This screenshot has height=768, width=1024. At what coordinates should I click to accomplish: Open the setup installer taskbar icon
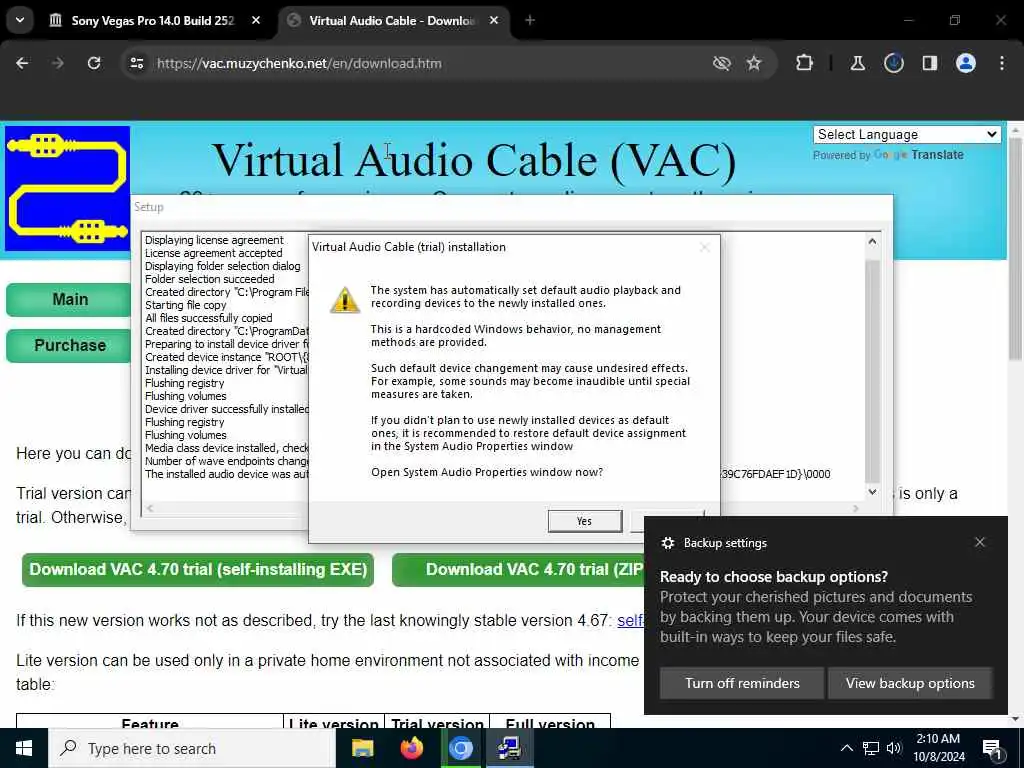click(509, 748)
